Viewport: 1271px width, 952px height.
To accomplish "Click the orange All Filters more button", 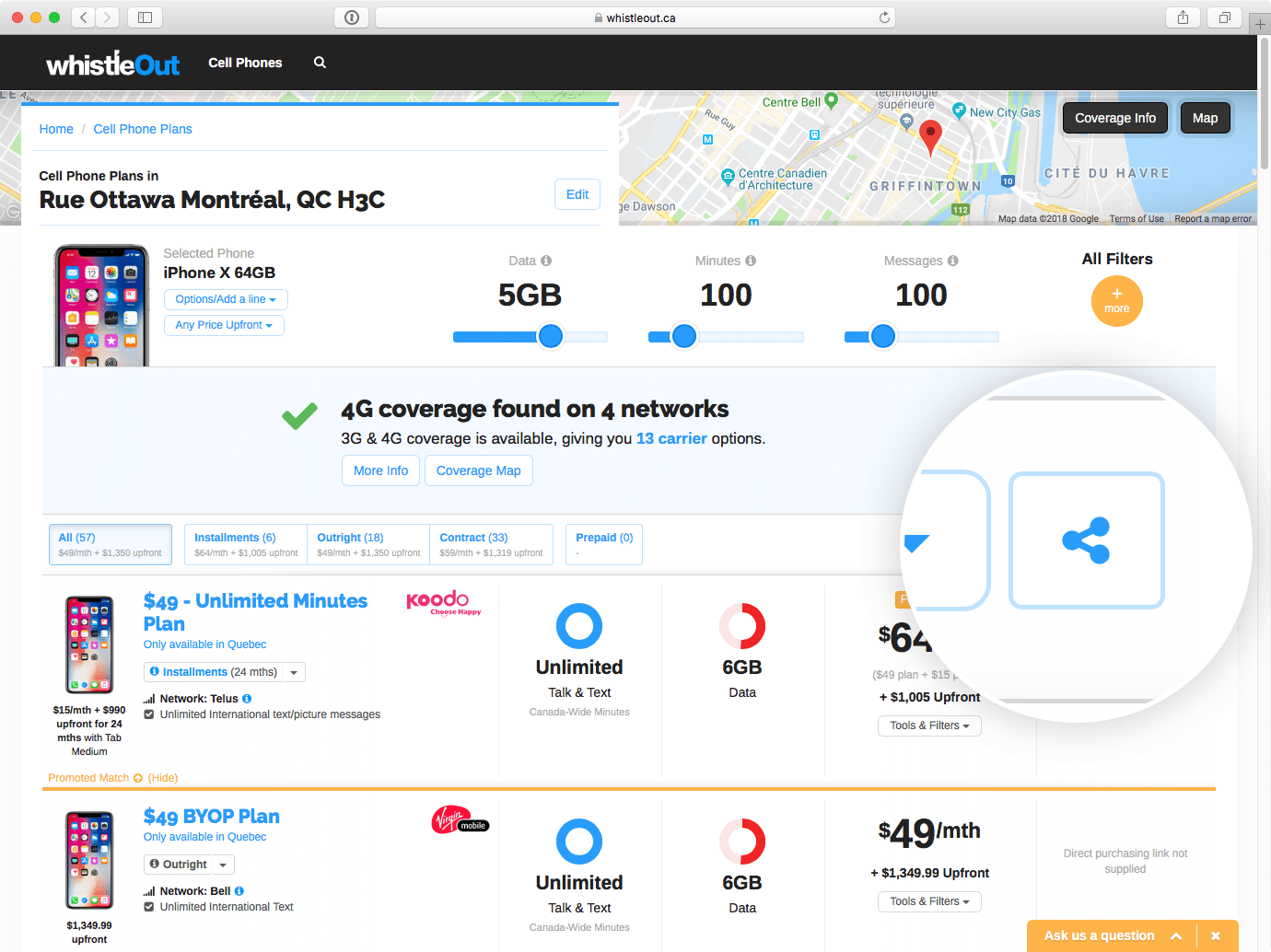I will click(x=1116, y=301).
